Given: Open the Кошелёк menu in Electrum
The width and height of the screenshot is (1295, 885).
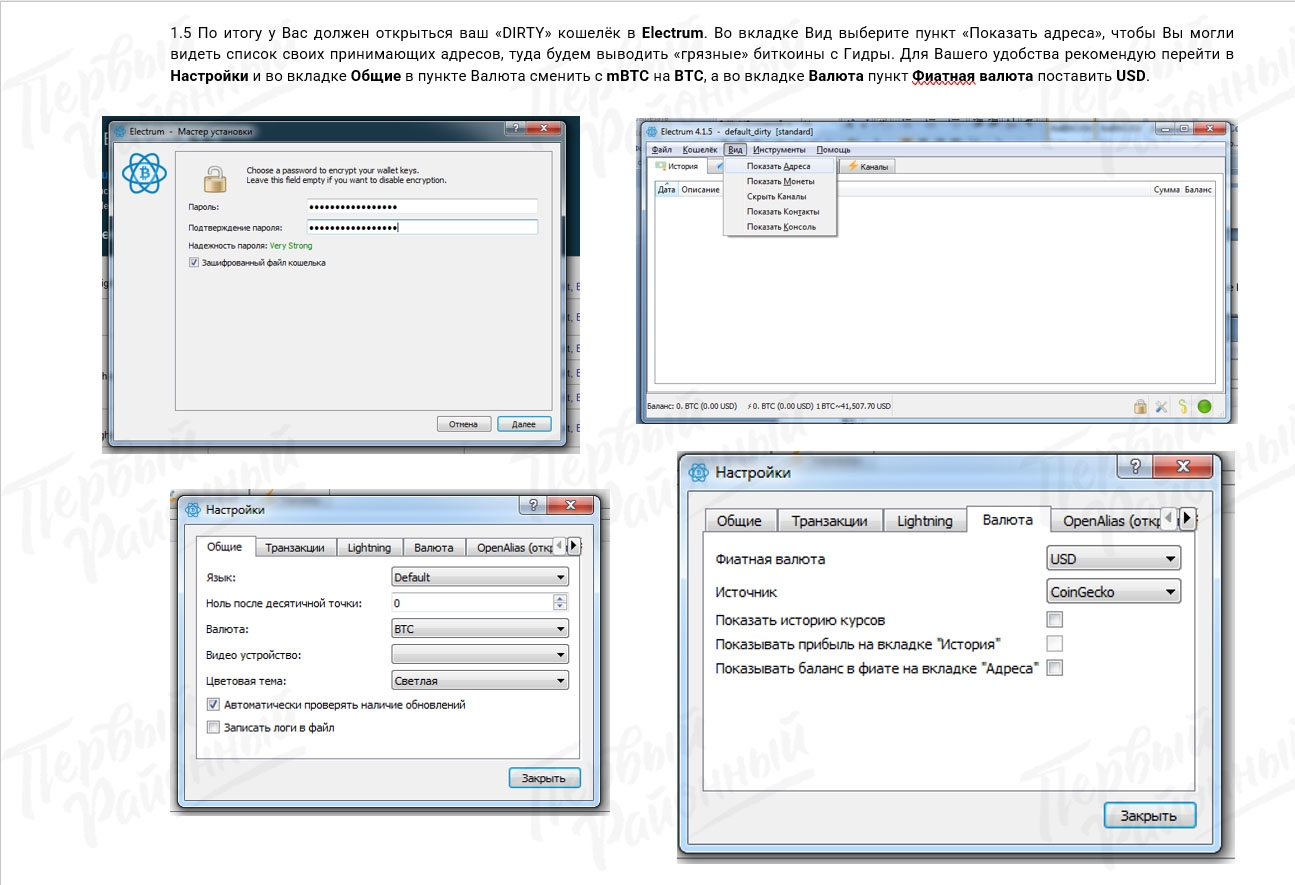Looking at the screenshot, I should (x=700, y=149).
